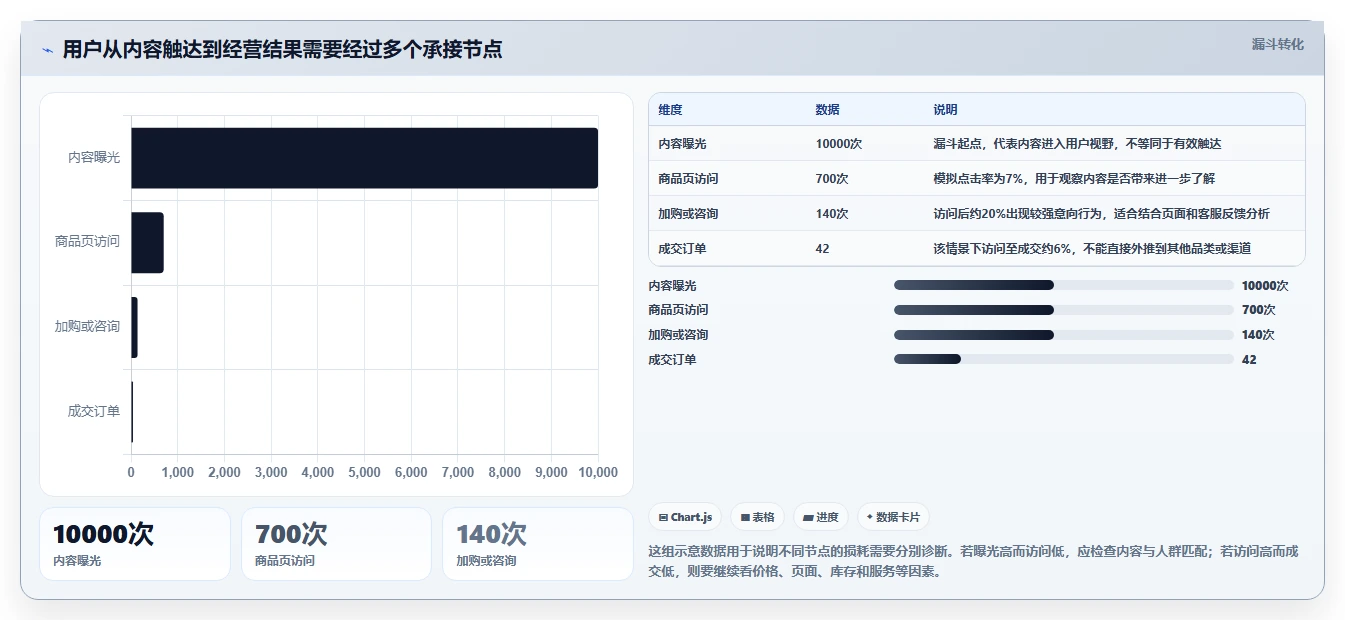Click the 700次 progress value label
Image resolution: width=1345 pixels, height=620 pixels.
pyautogui.click(x=1259, y=310)
